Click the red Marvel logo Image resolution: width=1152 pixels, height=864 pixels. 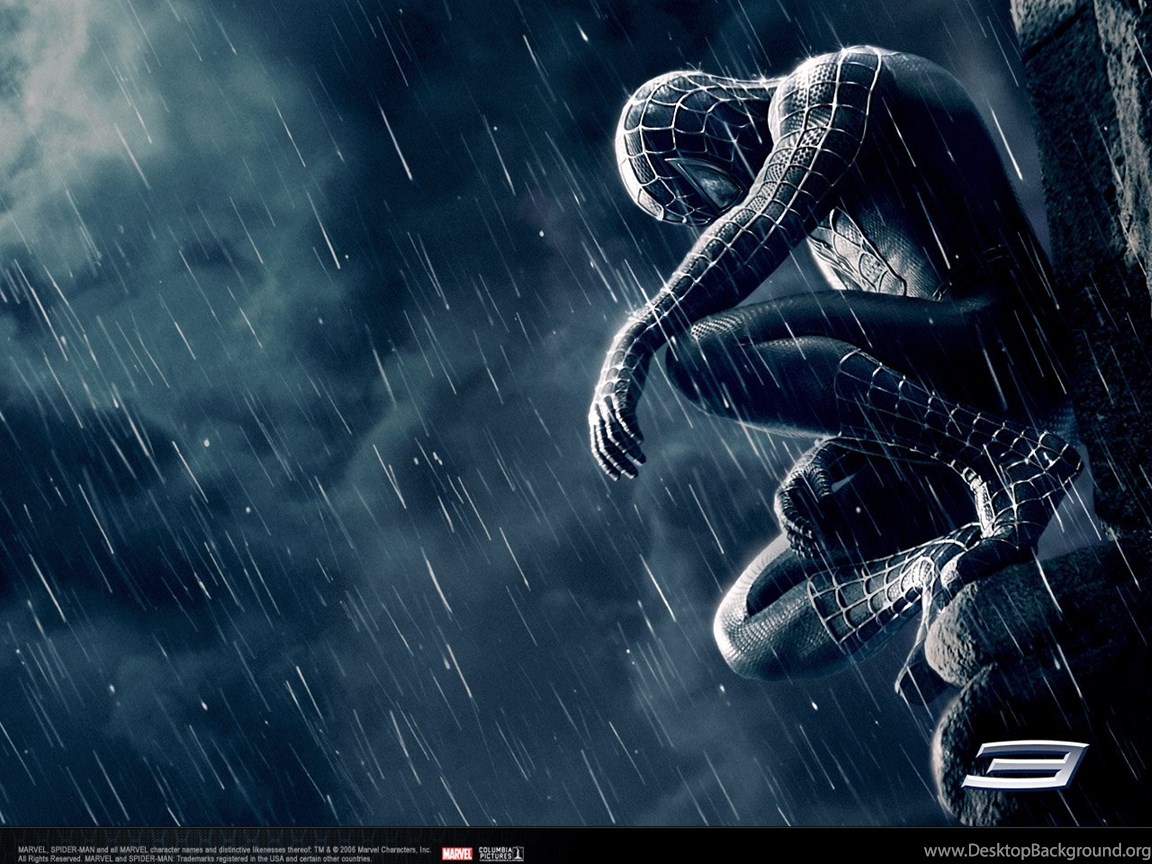(x=457, y=853)
